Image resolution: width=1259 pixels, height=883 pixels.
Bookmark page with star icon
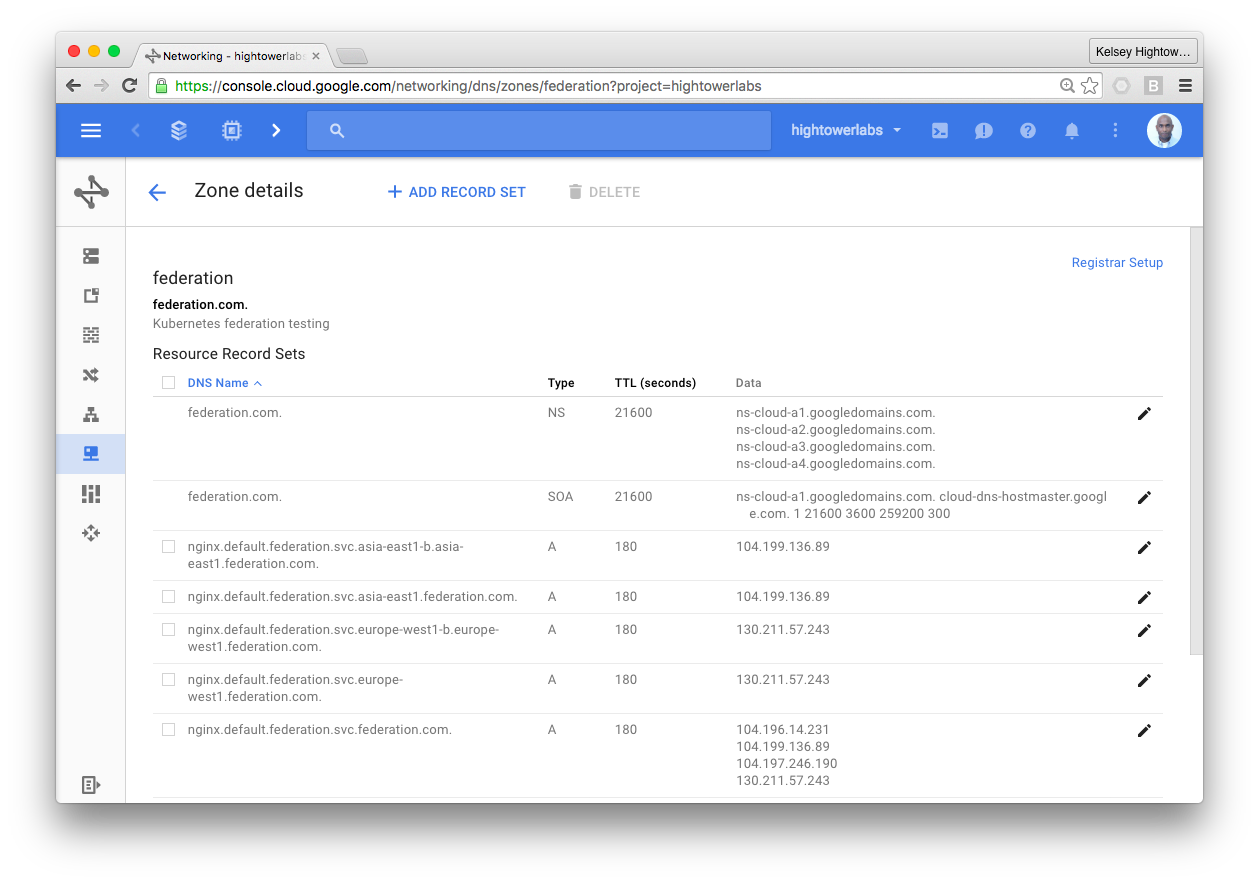[x=1090, y=86]
